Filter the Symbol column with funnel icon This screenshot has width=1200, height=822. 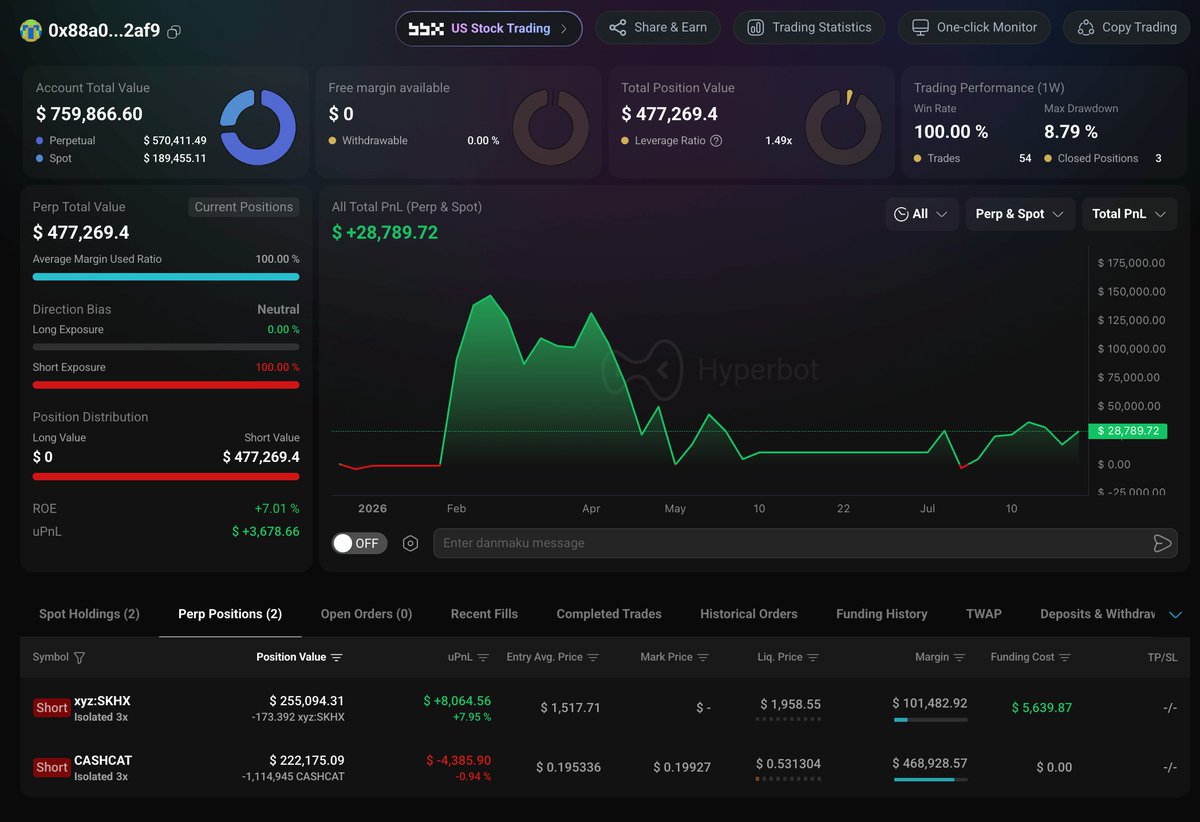79,657
